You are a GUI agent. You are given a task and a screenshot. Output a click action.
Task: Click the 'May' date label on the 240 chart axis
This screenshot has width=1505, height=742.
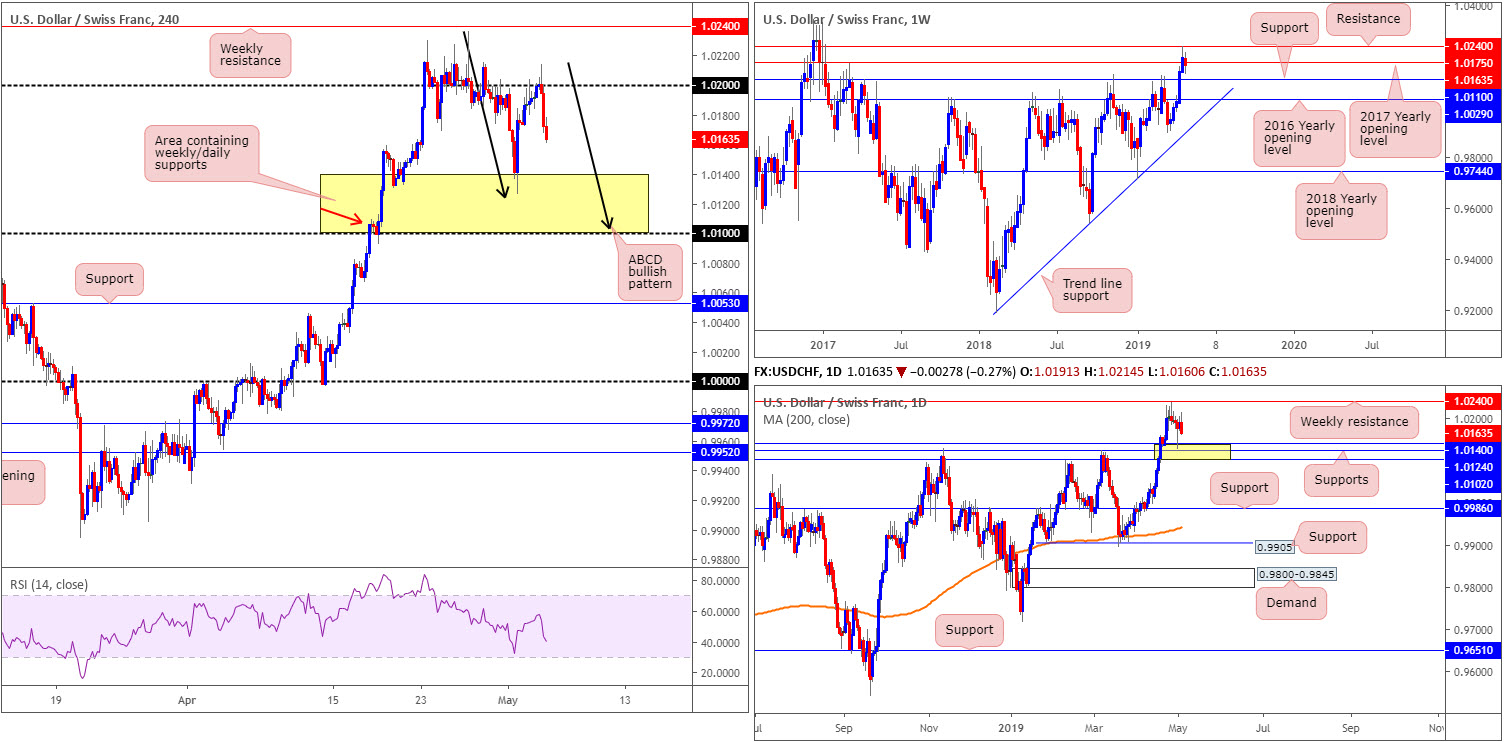coord(508,701)
